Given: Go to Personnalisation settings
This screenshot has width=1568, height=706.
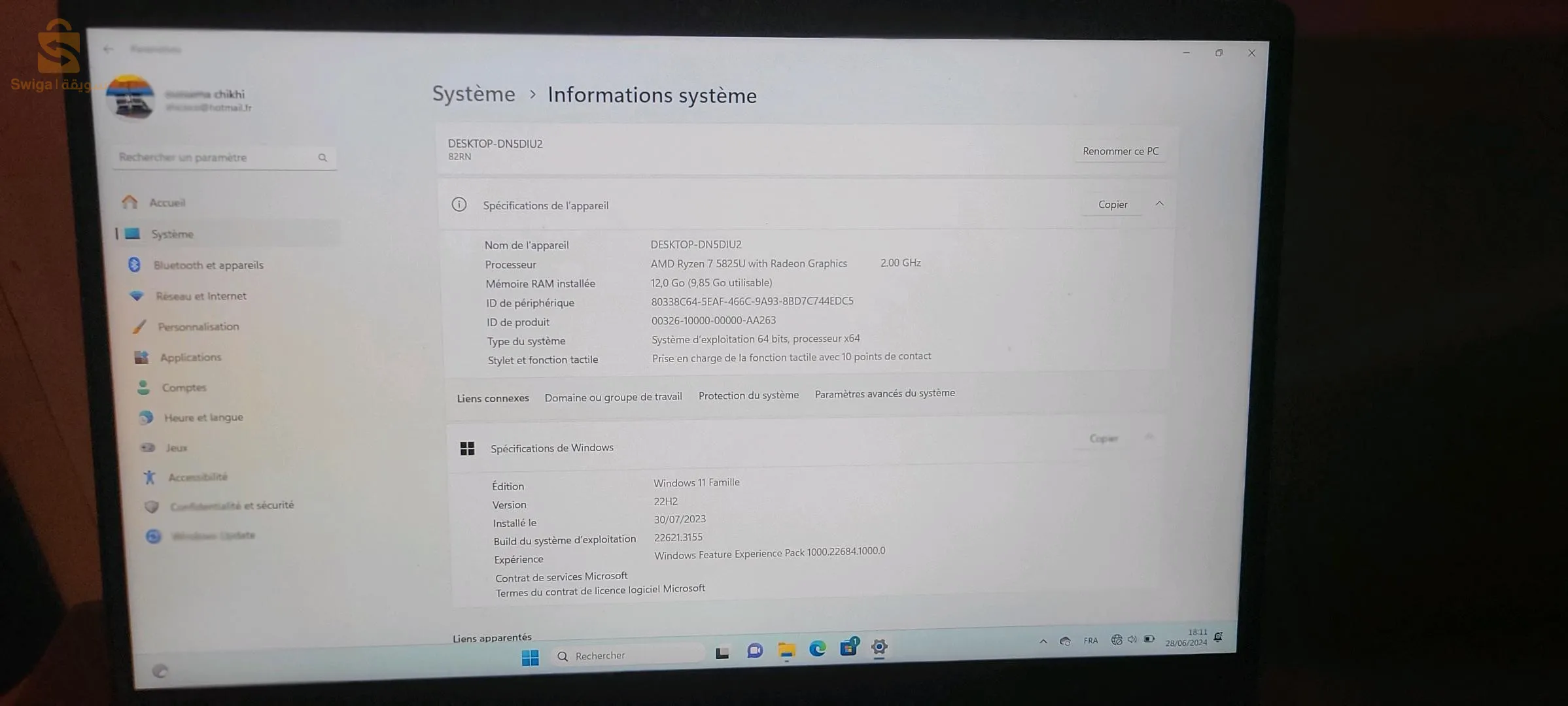Looking at the screenshot, I should point(198,327).
